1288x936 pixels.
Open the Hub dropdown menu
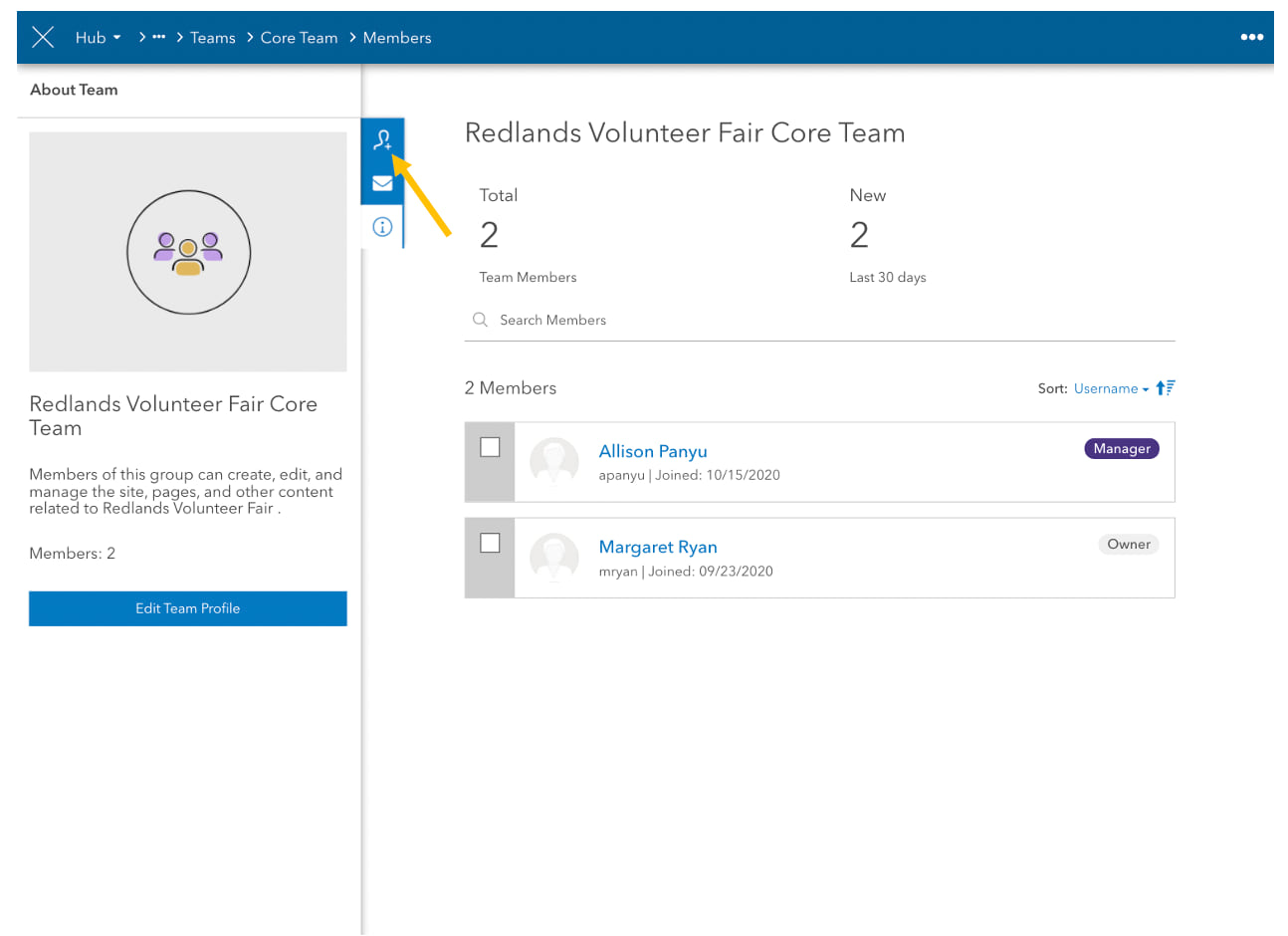[x=98, y=38]
